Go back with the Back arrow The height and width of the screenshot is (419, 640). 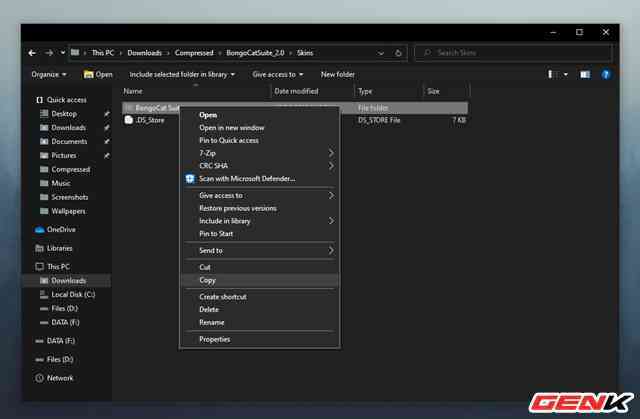coord(32,53)
